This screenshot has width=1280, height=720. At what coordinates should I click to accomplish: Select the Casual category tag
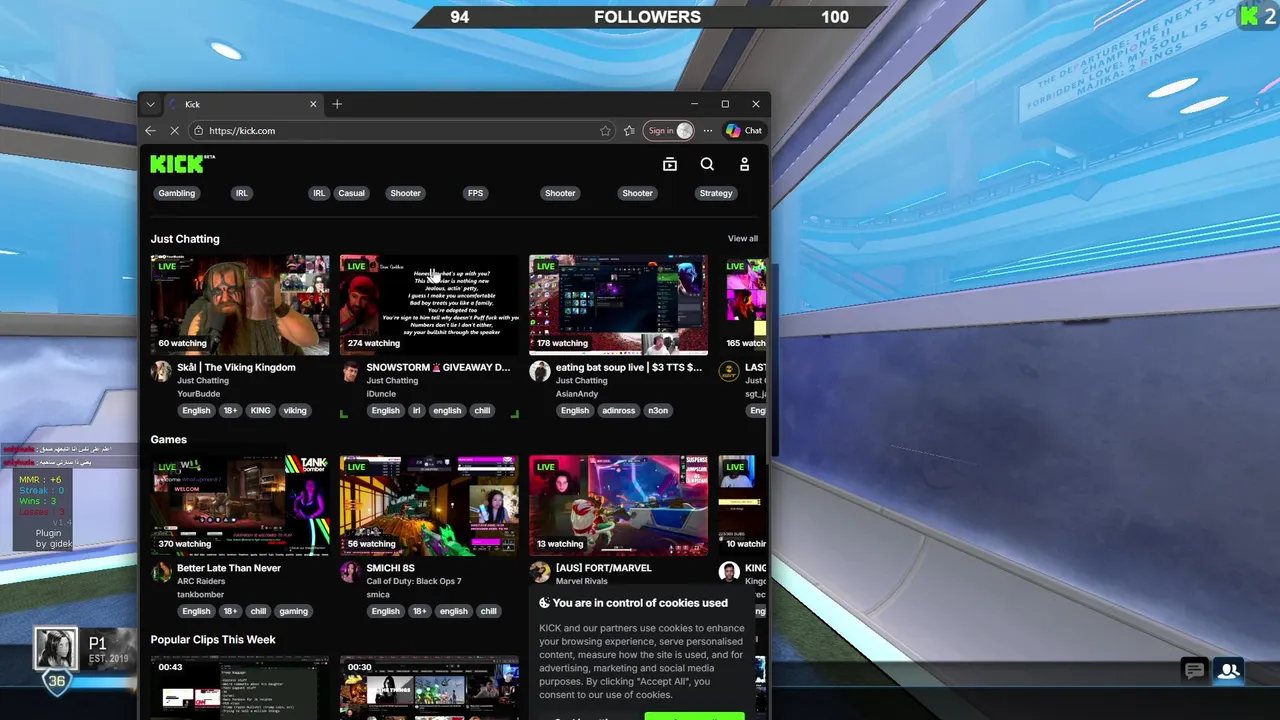click(351, 193)
